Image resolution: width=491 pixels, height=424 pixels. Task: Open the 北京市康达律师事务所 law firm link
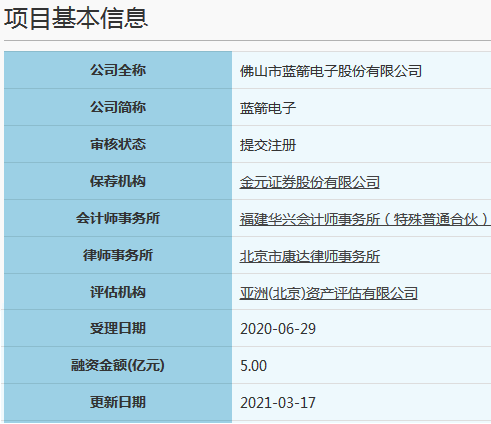pos(309,256)
